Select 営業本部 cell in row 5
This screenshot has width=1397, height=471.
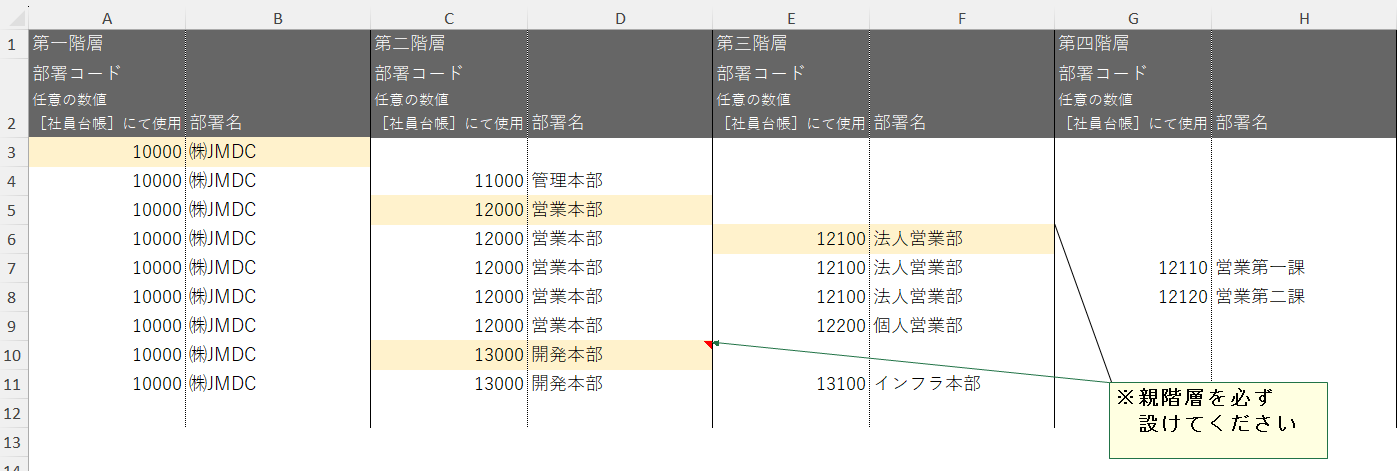point(620,210)
